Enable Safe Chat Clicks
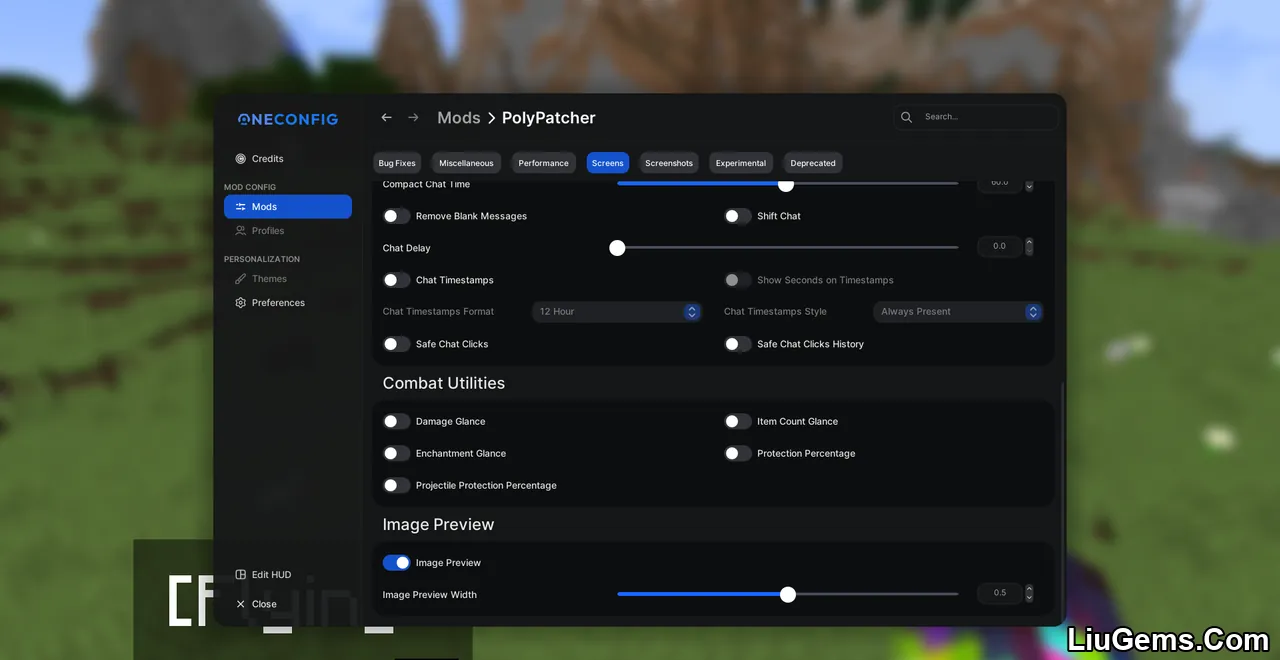 (x=397, y=344)
